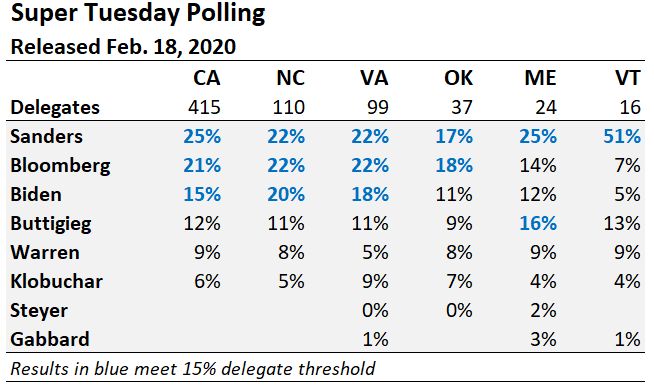
Task: Select Gabbard's 3% Maine cell
Action: [x=543, y=339]
